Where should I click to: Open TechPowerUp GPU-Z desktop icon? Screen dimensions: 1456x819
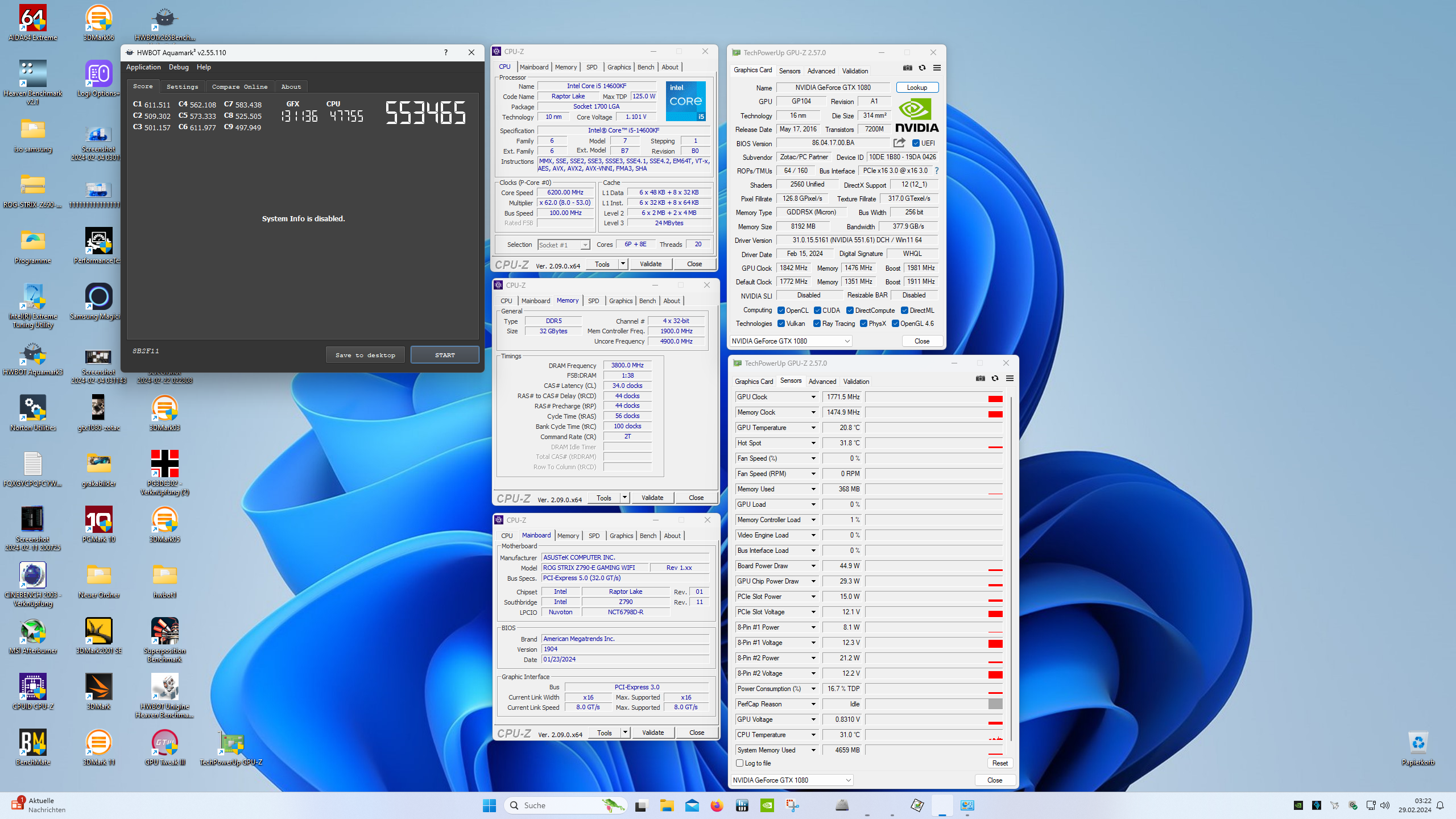pyautogui.click(x=231, y=747)
